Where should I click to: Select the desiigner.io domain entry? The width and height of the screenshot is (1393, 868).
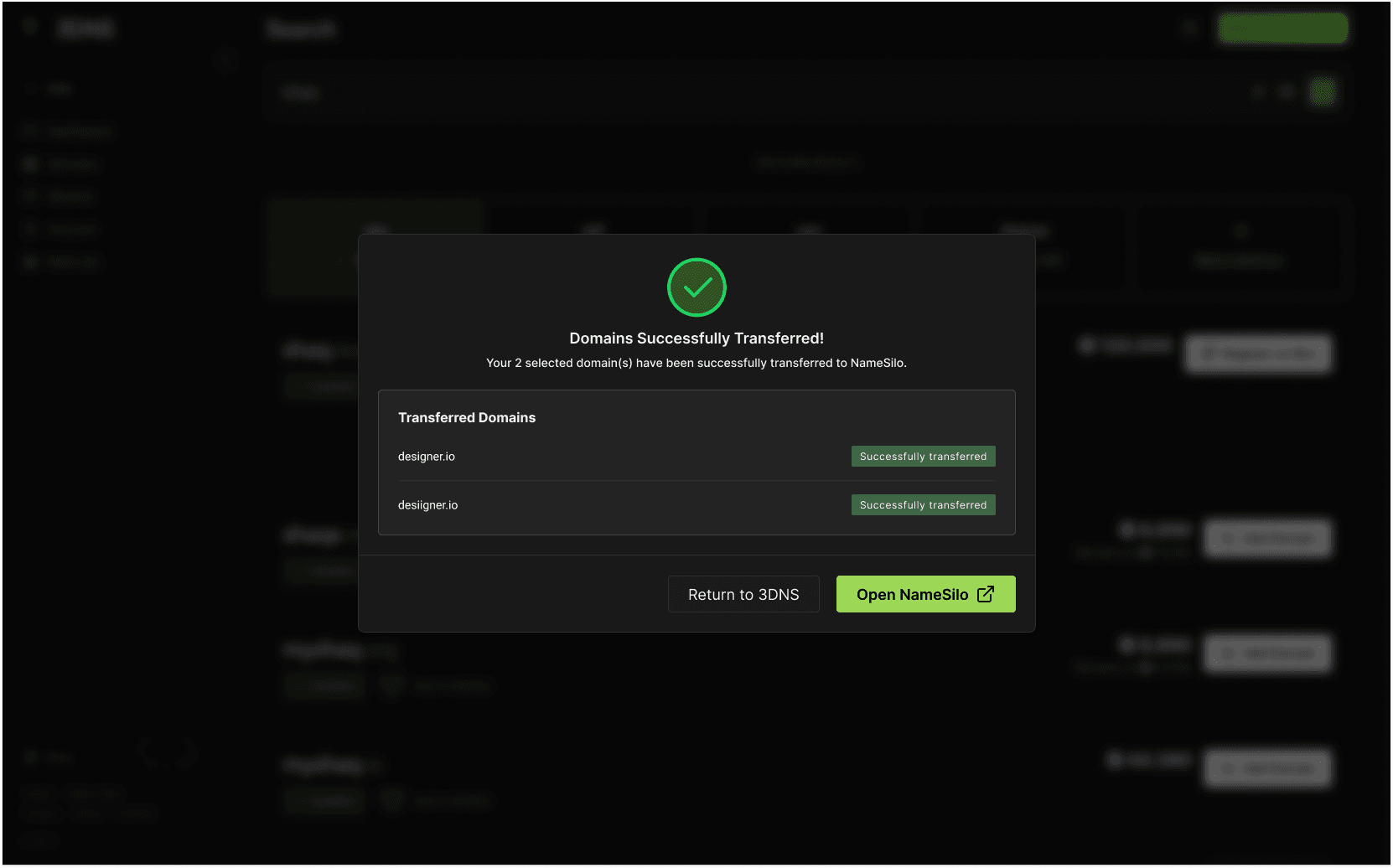tap(428, 505)
